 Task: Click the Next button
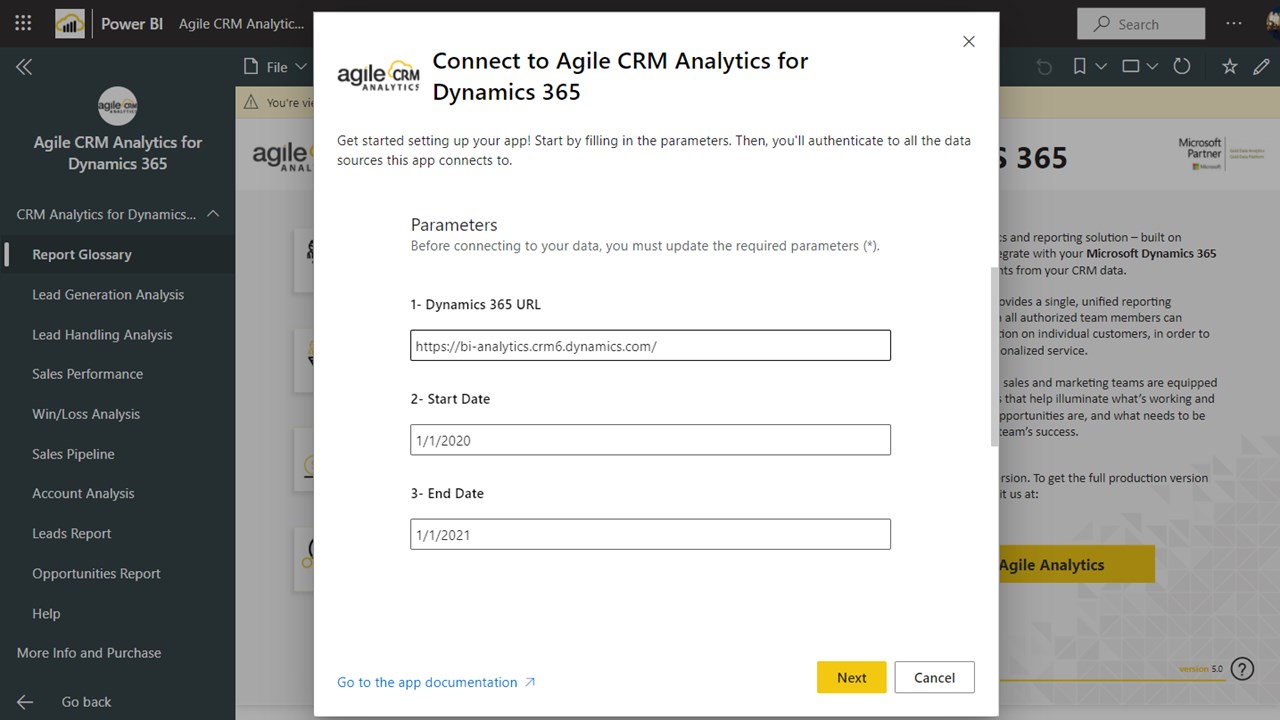pyautogui.click(x=851, y=677)
